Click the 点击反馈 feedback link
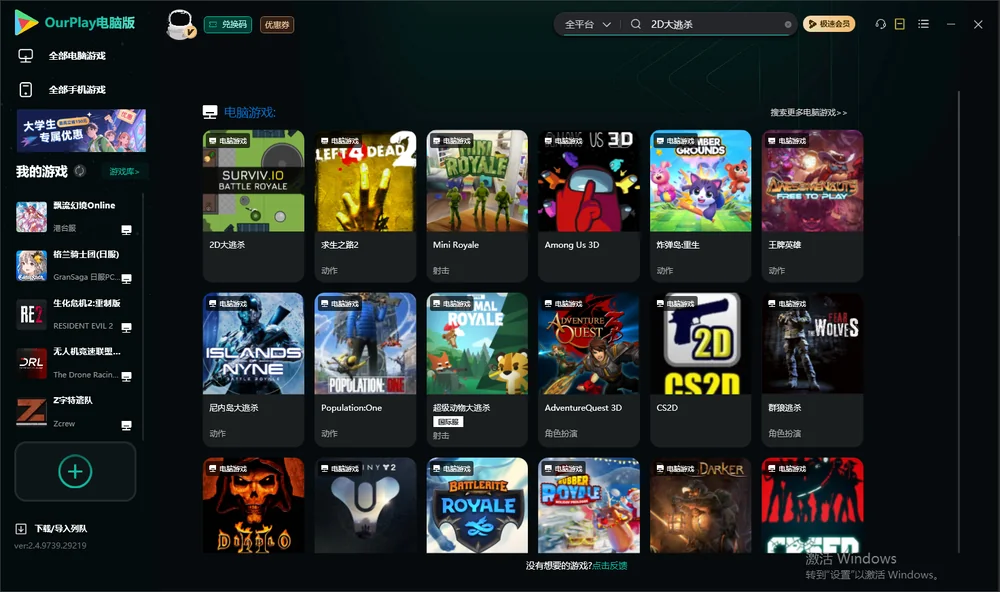This screenshot has height=592, width=1000. [610, 565]
